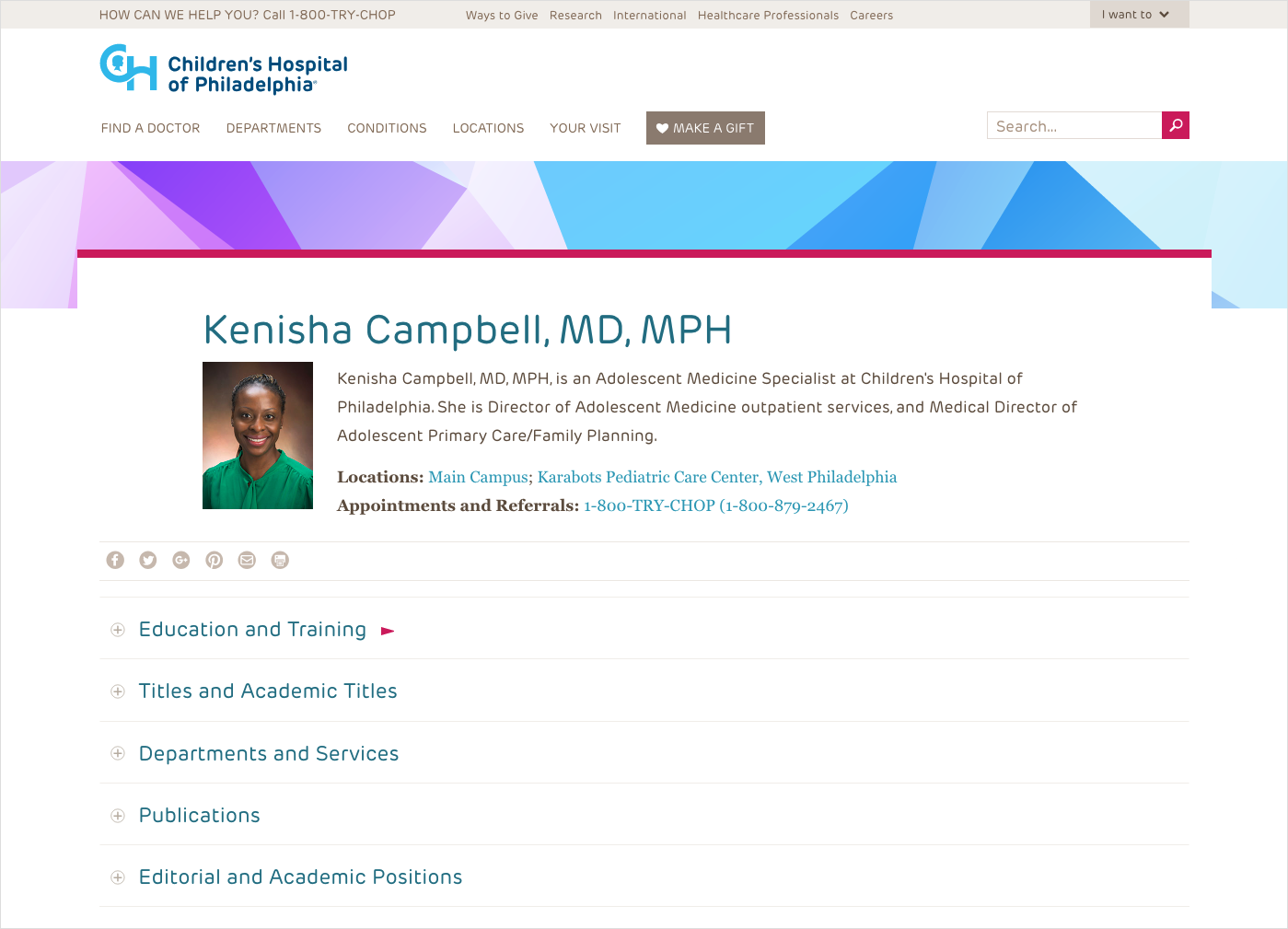
Task: Expand the Publications section
Action: tap(199, 816)
